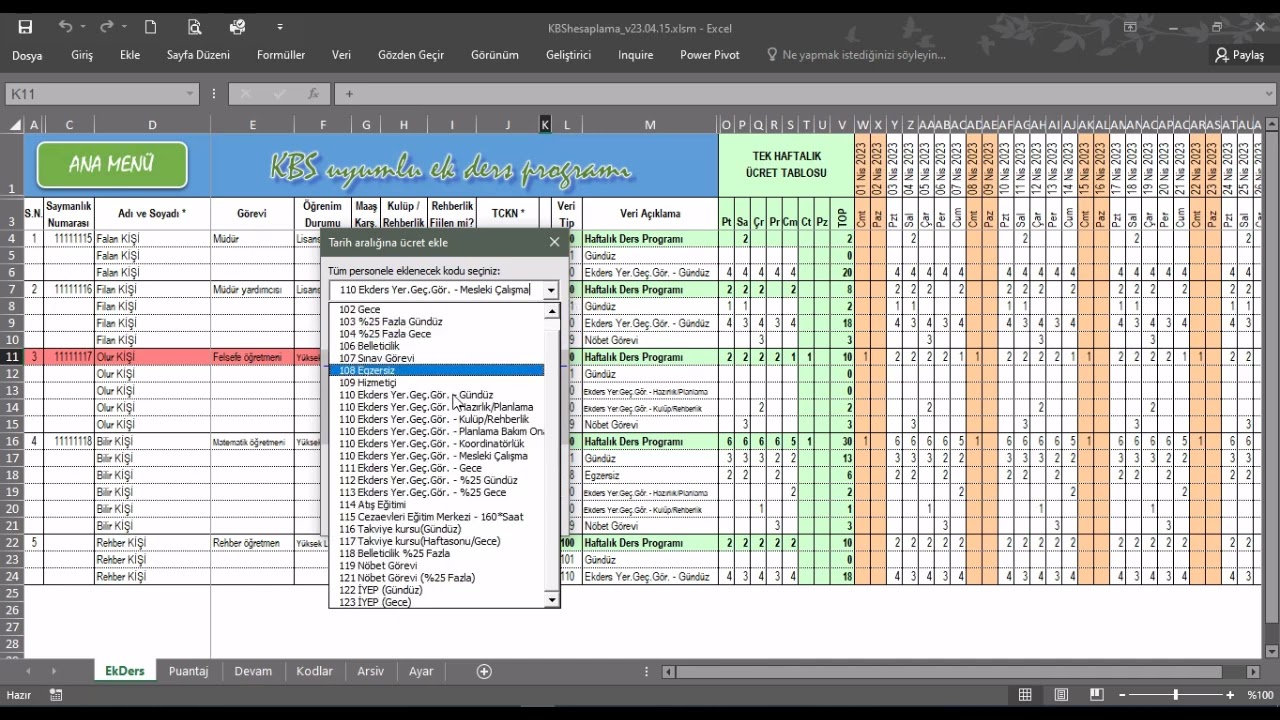Switch to the Arsiv sheet tab
This screenshot has height=720, width=1280.
370,671
